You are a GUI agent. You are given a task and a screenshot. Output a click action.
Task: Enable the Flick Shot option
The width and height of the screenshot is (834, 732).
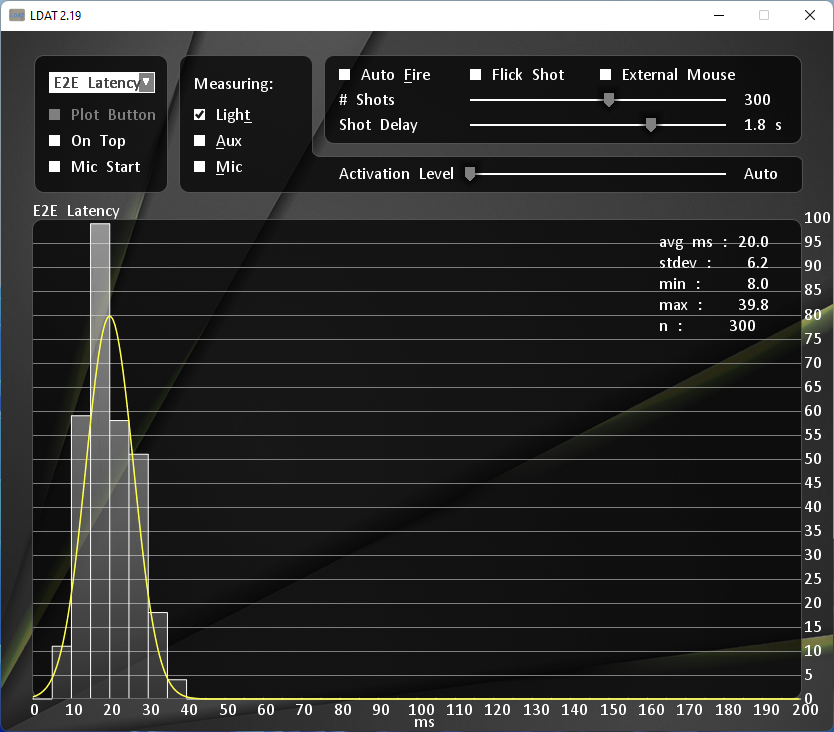click(476, 75)
